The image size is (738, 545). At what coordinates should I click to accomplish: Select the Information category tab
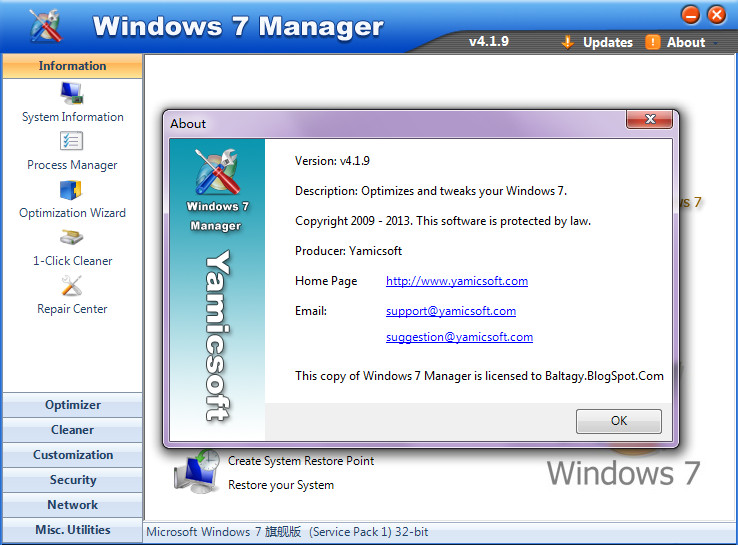point(72,66)
